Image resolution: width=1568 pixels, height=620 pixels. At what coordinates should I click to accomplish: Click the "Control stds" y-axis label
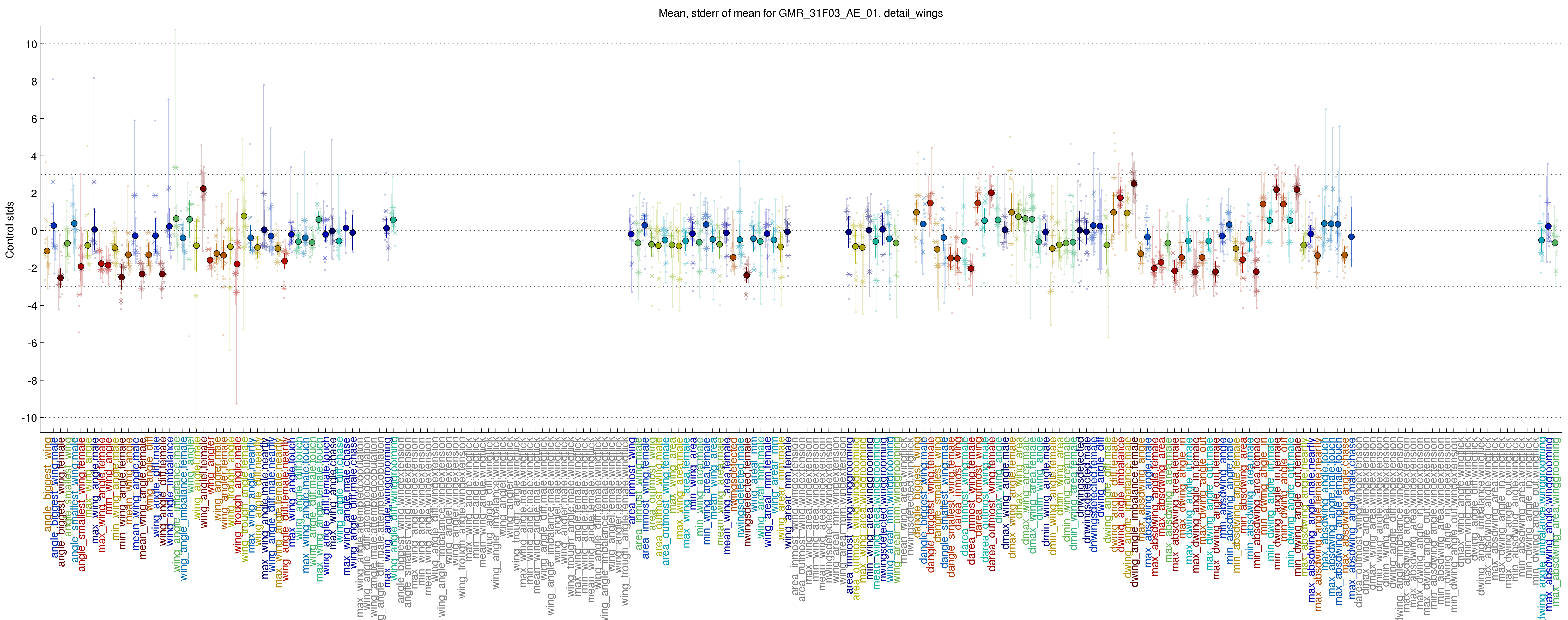coord(10,229)
